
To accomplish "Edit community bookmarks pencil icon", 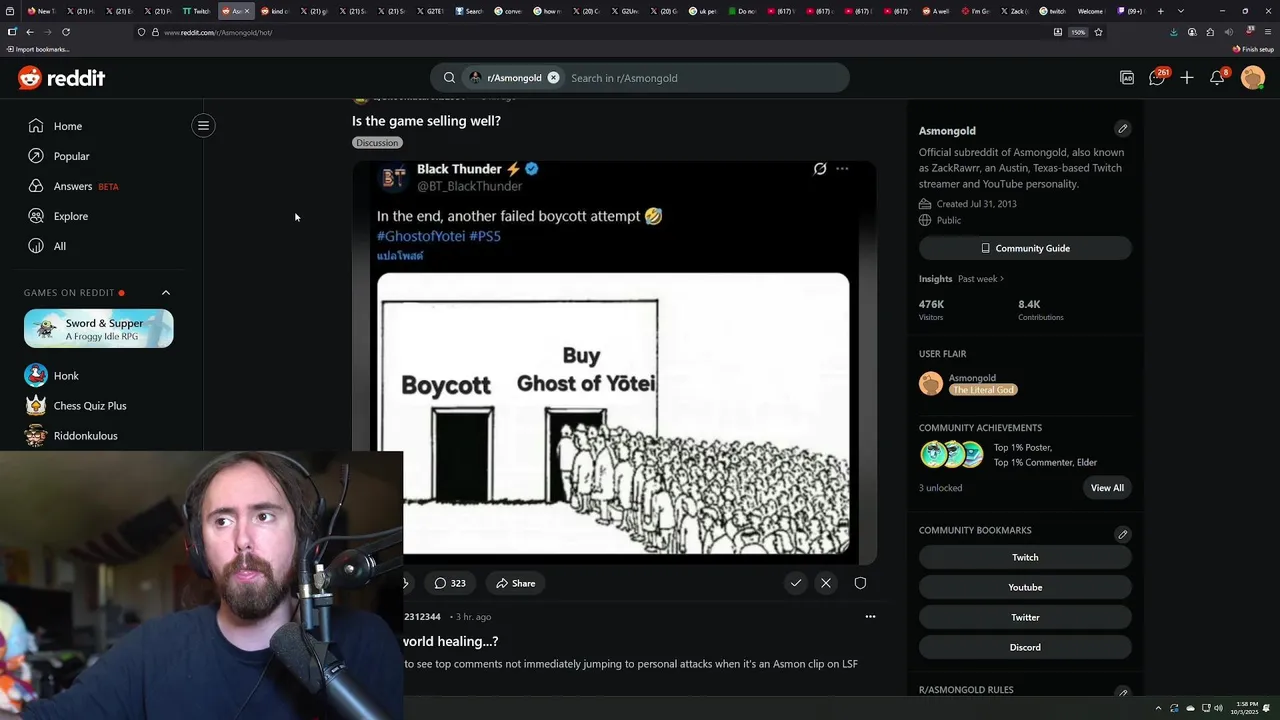I will point(1122,534).
